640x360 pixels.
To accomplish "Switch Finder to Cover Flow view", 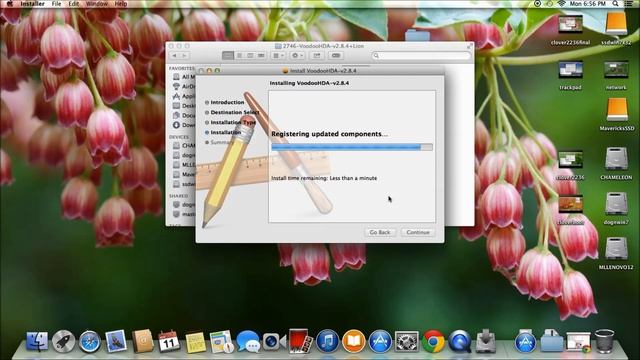I will 261,55.
